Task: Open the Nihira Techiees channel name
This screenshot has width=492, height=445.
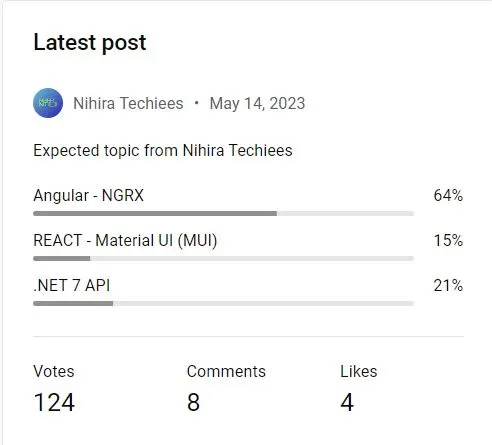Action: (128, 103)
